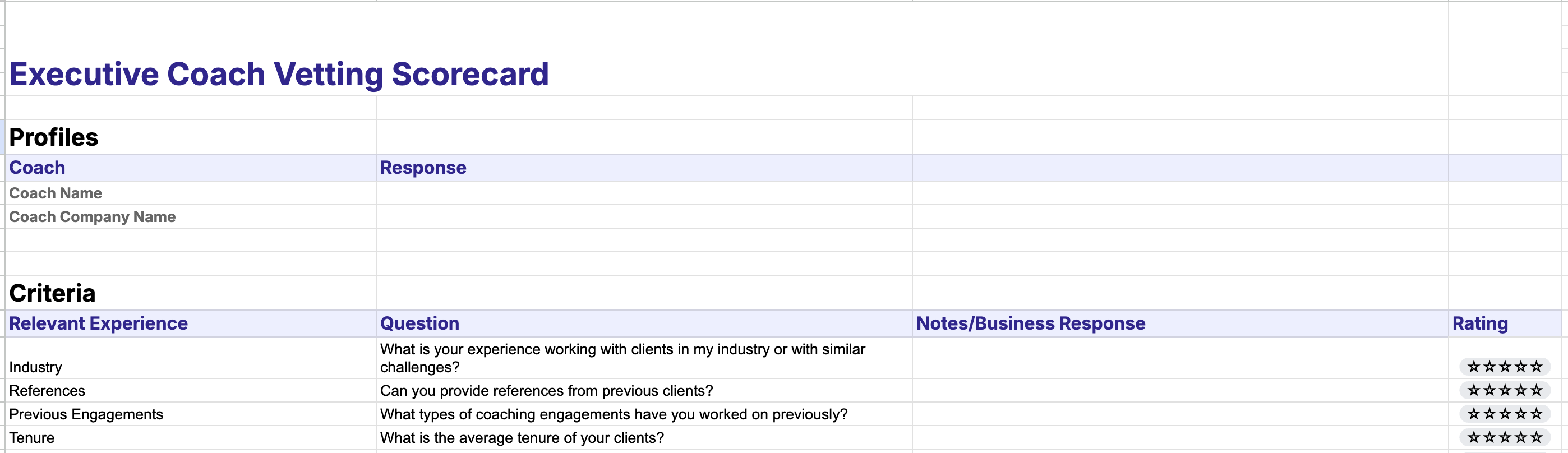This screenshot has height=453, width=1568.
Task: Select the Notes/Business Response header cell
Action: tap(1030, 323)
